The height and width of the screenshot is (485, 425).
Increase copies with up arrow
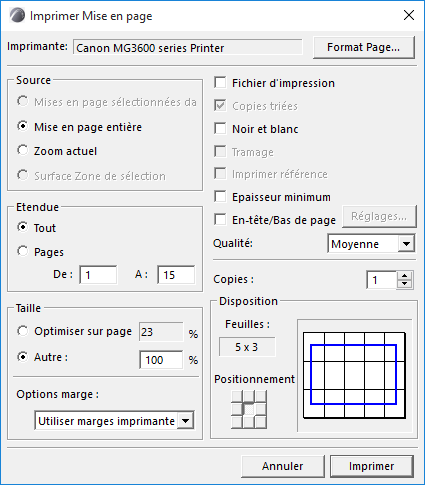[x=405, y=276]
